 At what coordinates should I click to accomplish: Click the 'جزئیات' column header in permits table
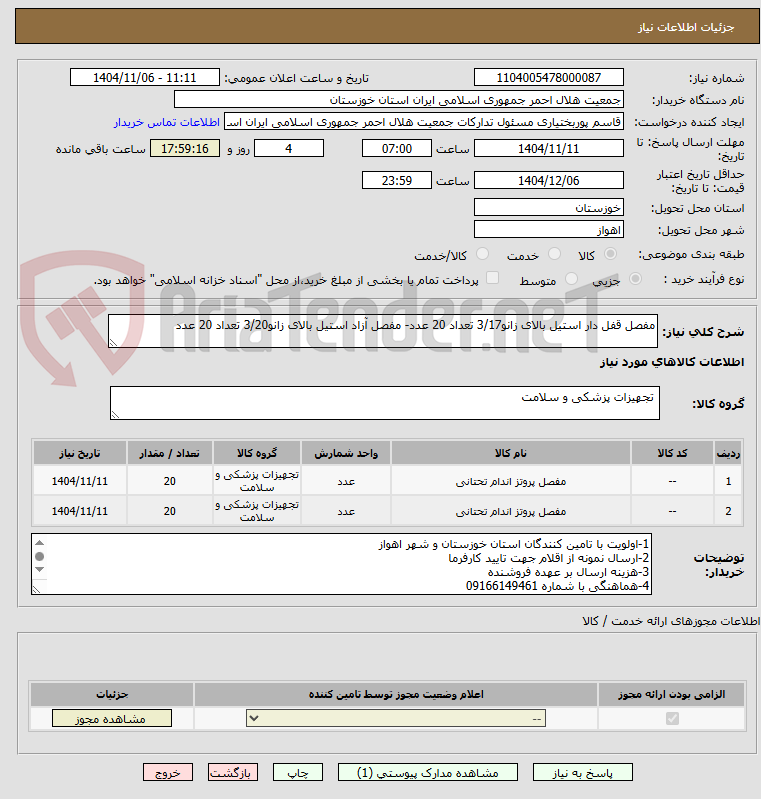(x=112, y=694)
